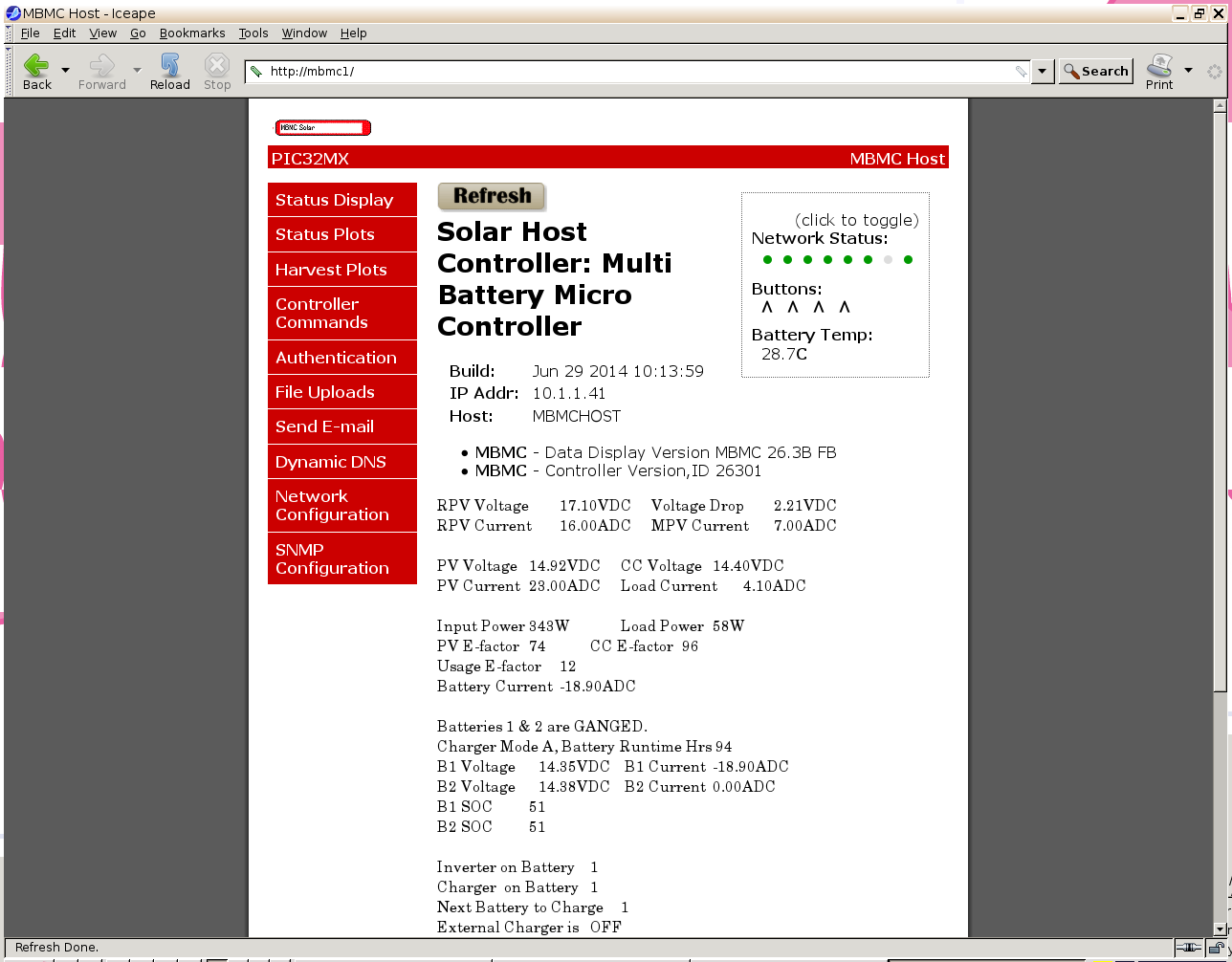Collapse the menu bar grippy handle

pyautogui.click(x=9, y=33)
